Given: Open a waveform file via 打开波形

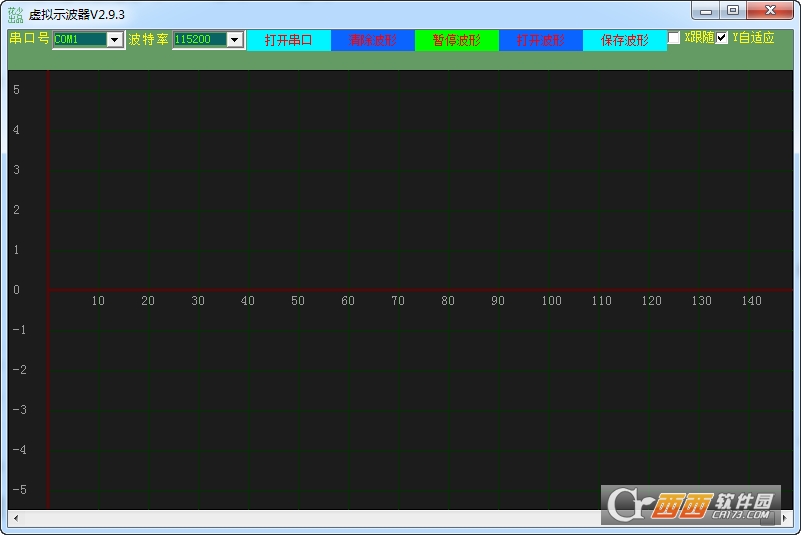Looking at the screenshot, I should 540,40.
